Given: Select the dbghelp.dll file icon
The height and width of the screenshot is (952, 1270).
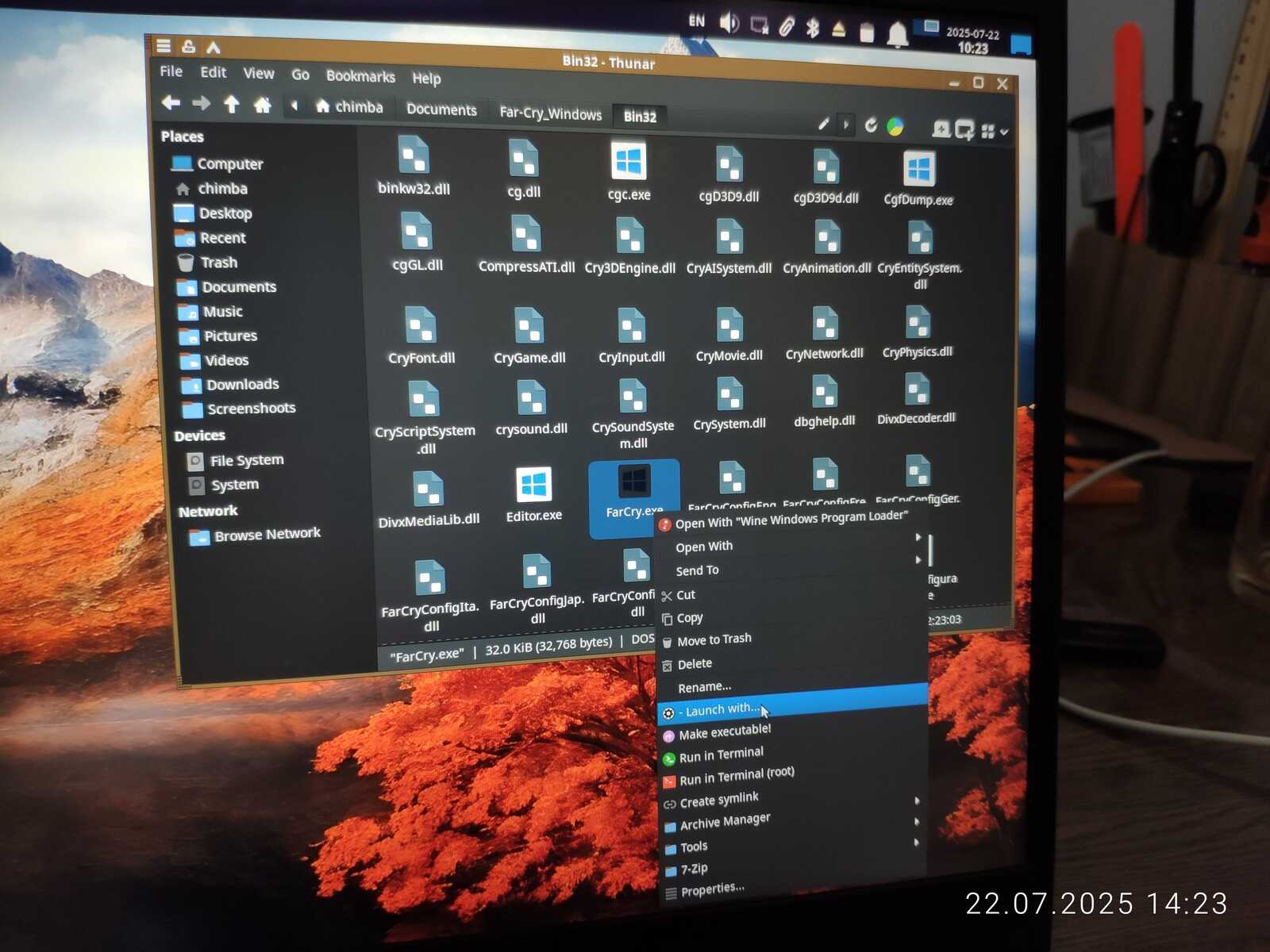Looking at the screenshot, I should [825, 392].
